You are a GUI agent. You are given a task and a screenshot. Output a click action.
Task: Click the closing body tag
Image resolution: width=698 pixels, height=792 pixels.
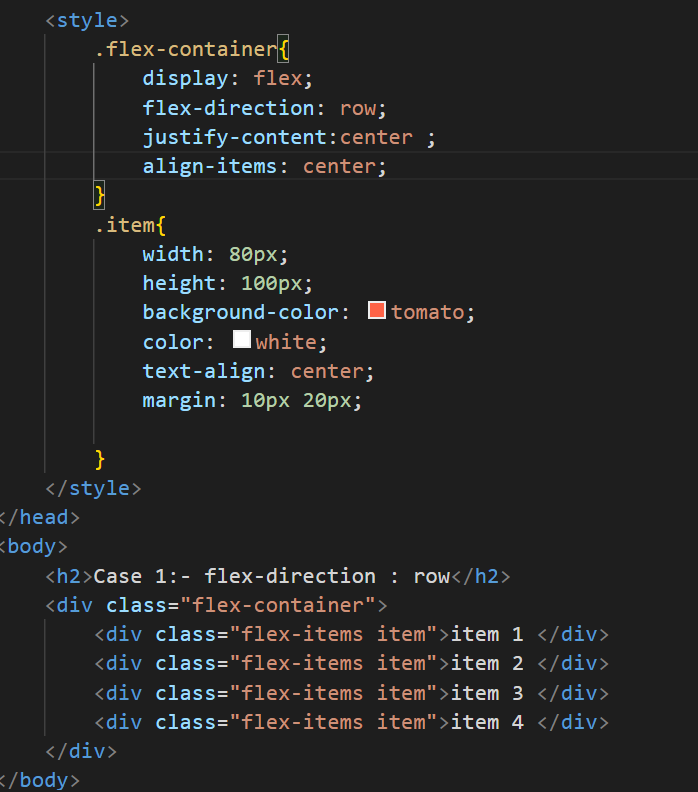click(39, 781)
